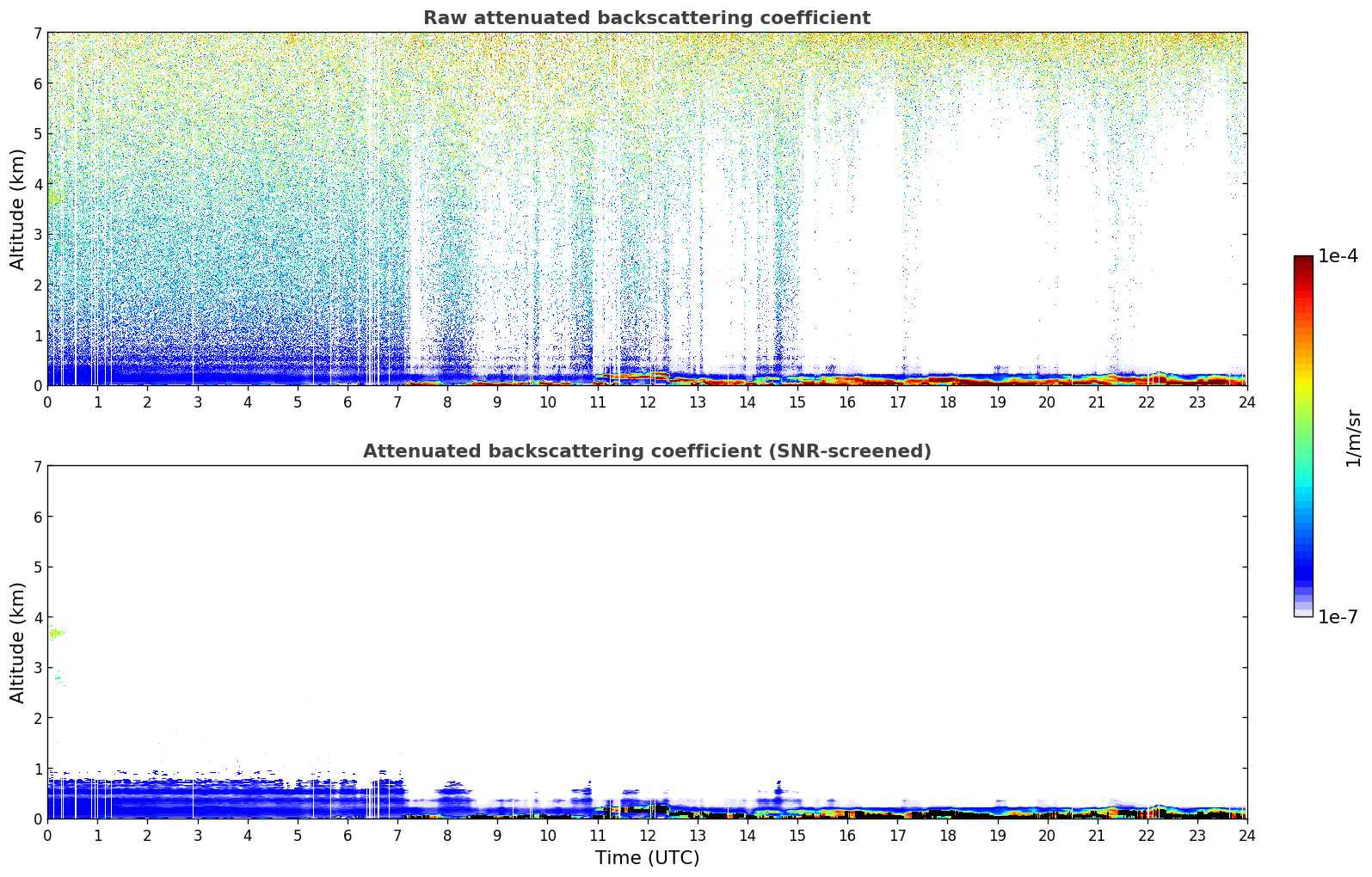Screen dimensions: 1372x877
Task: Click the 'Time (UTC)' axis label
Action: coord(647,858)
